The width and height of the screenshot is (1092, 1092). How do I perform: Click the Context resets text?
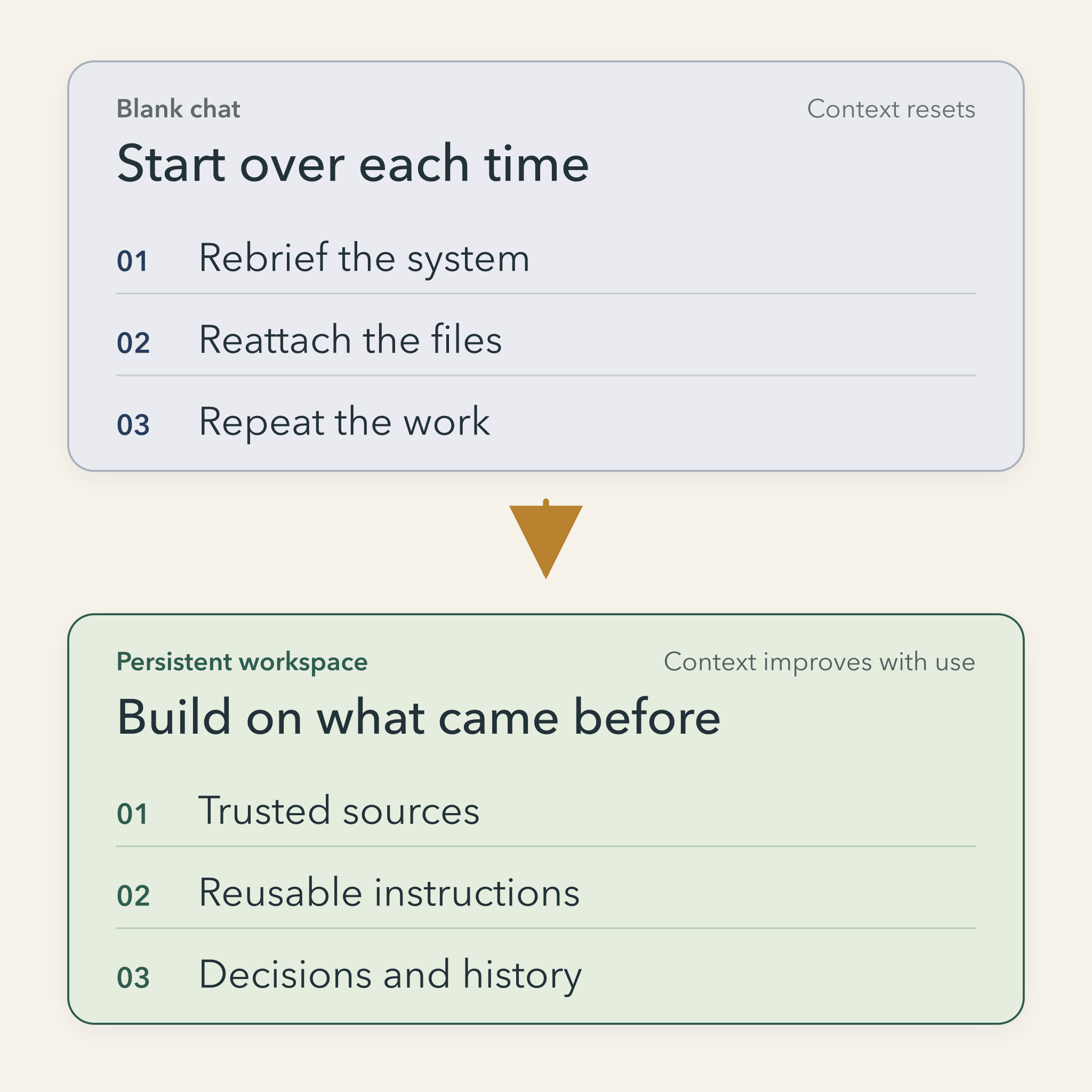pyautogui.click(x=891, y=109)
